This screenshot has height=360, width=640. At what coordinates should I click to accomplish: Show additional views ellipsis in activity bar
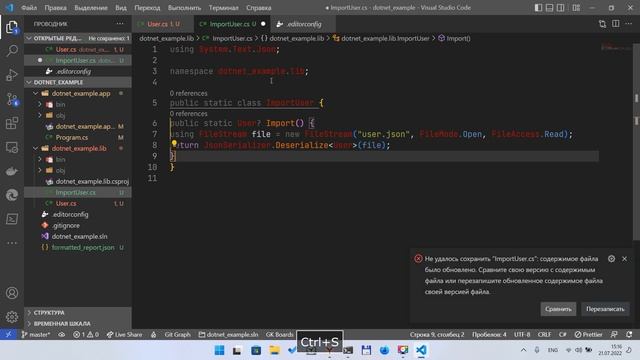tap(12, 243)
